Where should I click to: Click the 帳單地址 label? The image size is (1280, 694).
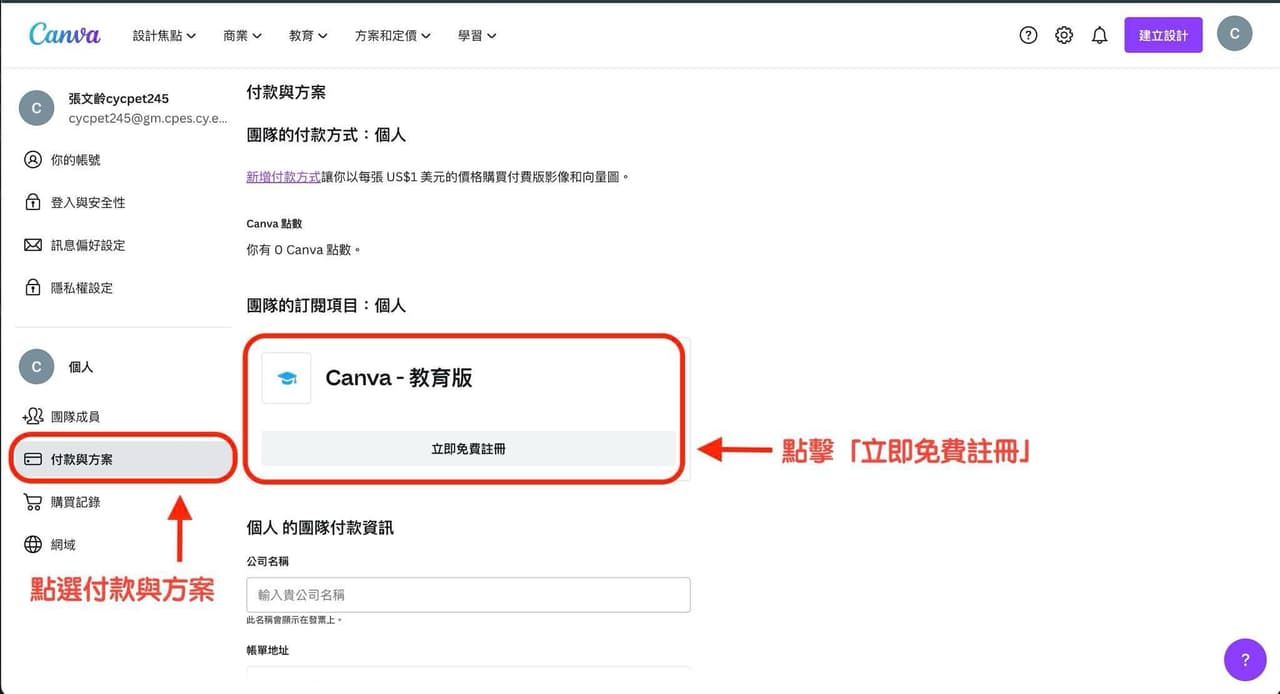tap(268, 650)
